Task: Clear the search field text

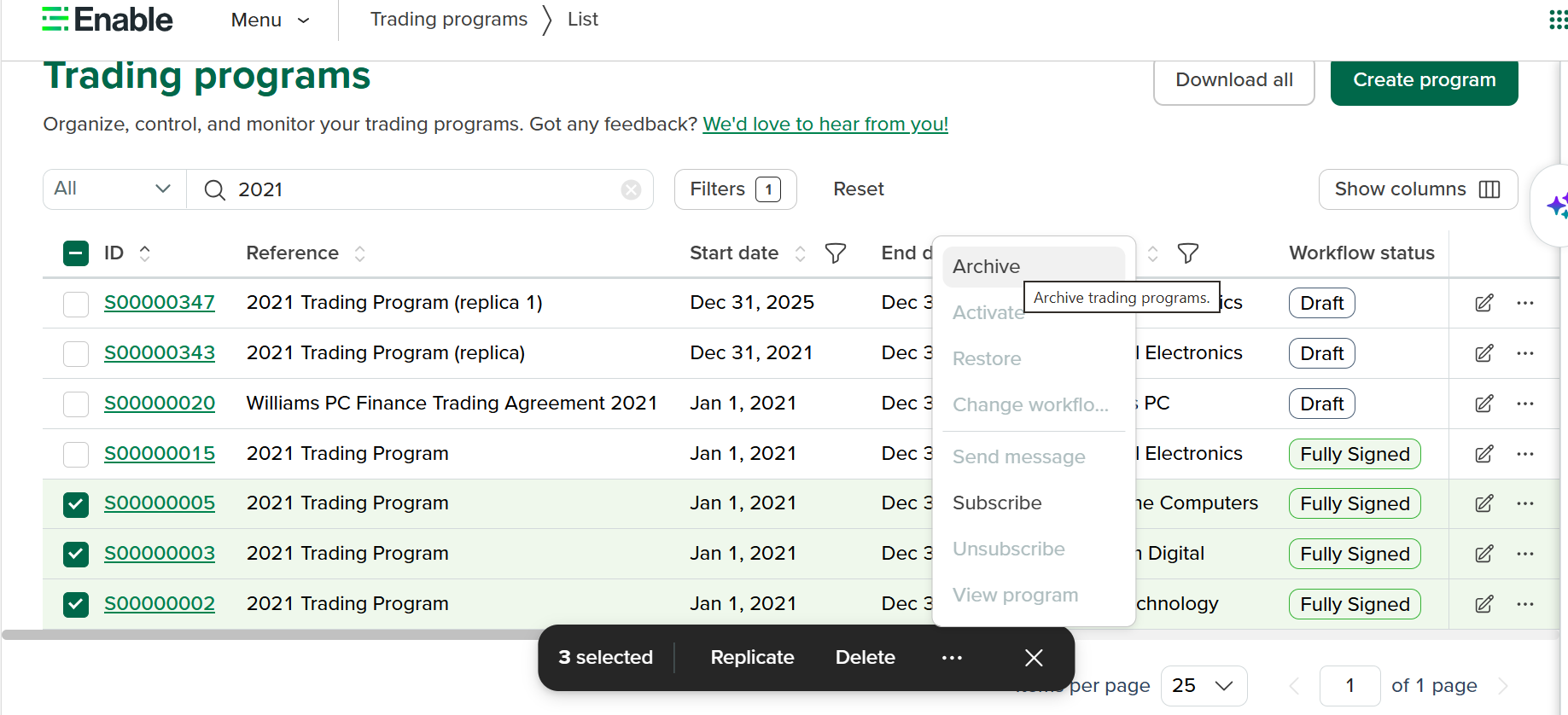Action: [631, 189]
